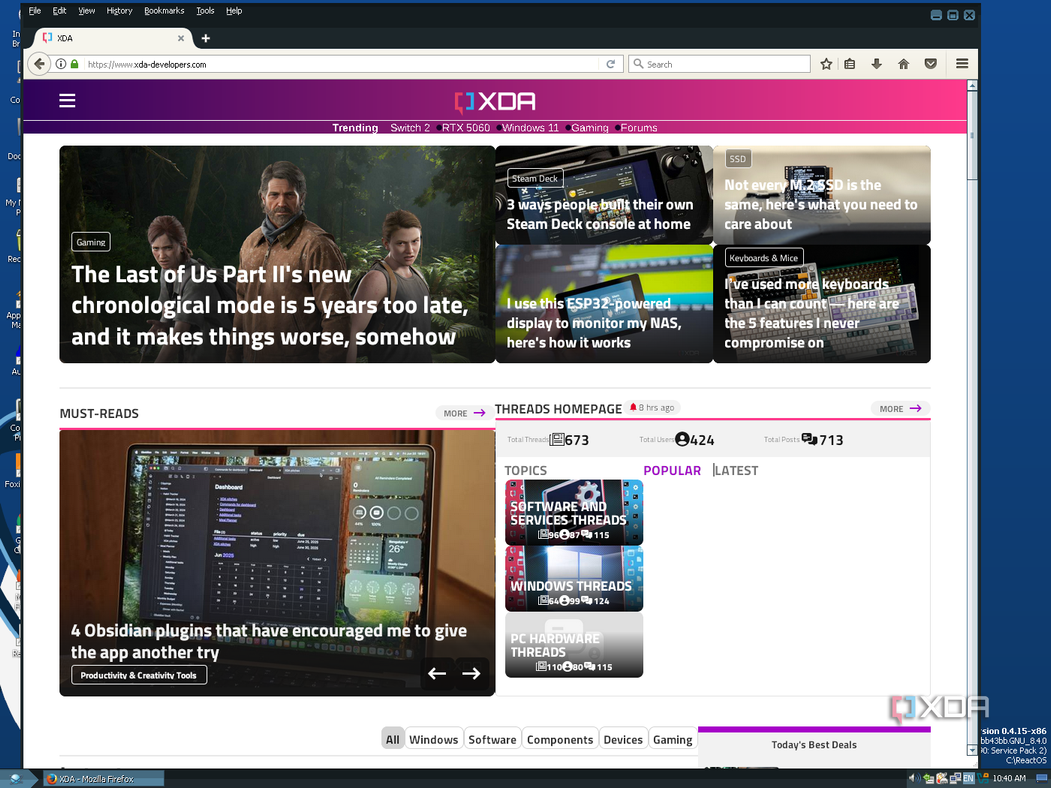Select the Components category filter

[x=560, y=739]
